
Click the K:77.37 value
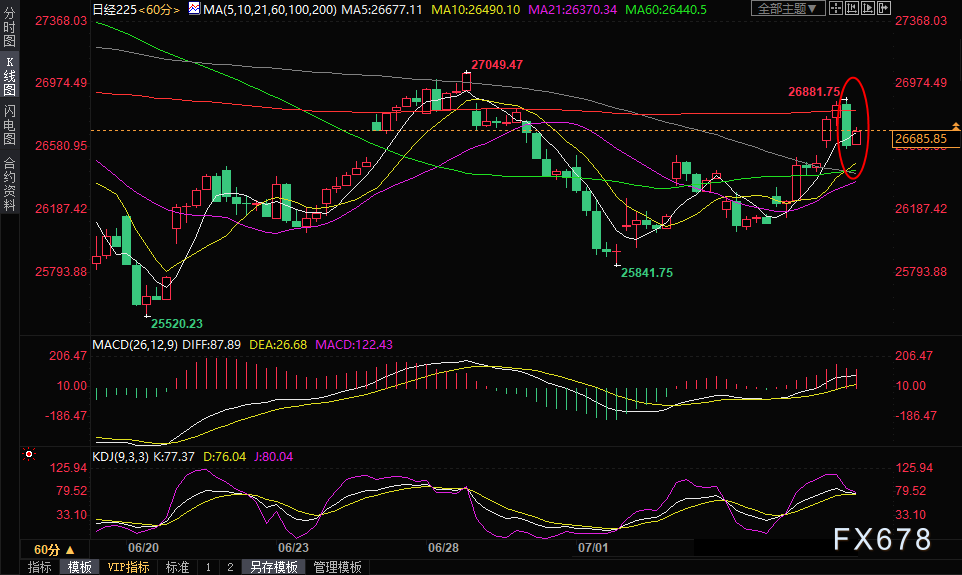(174, 457)
